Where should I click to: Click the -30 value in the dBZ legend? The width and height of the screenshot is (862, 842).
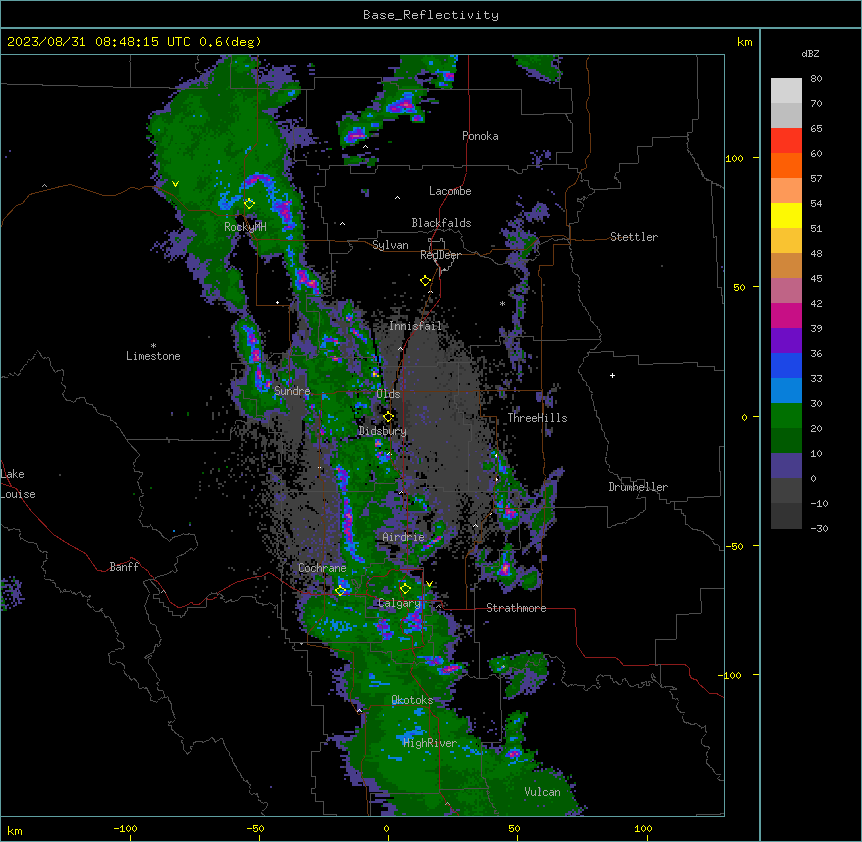click(x=819, y=528)
